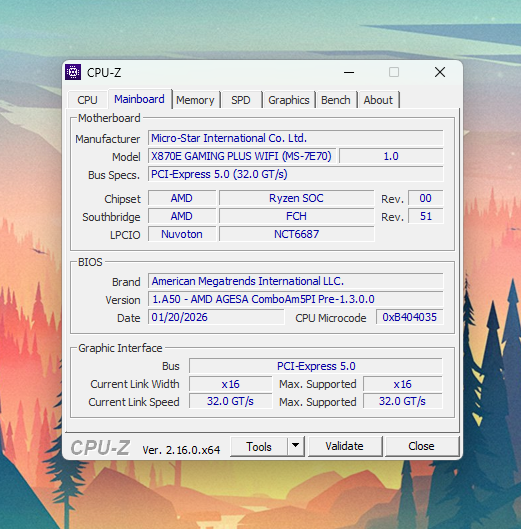521x529 pixels.
Task: Click Current Link Speed 32.0 GT/s value
Action: click(x=230, y=401)
